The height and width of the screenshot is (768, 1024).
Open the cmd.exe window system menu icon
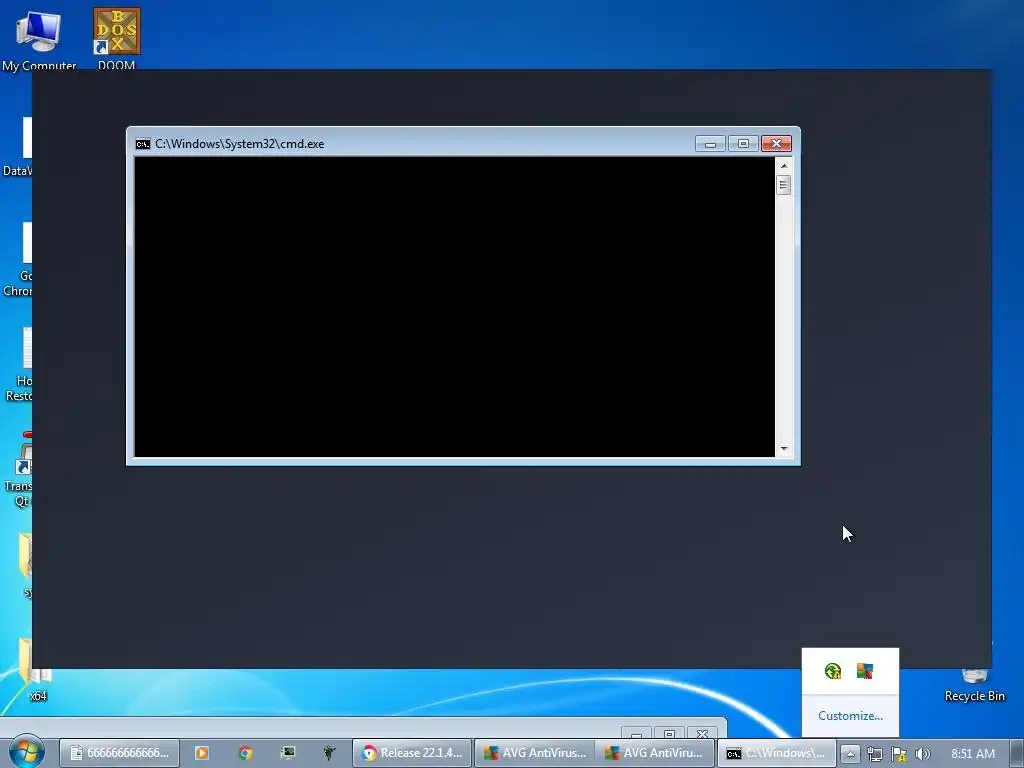pos(142,144)
